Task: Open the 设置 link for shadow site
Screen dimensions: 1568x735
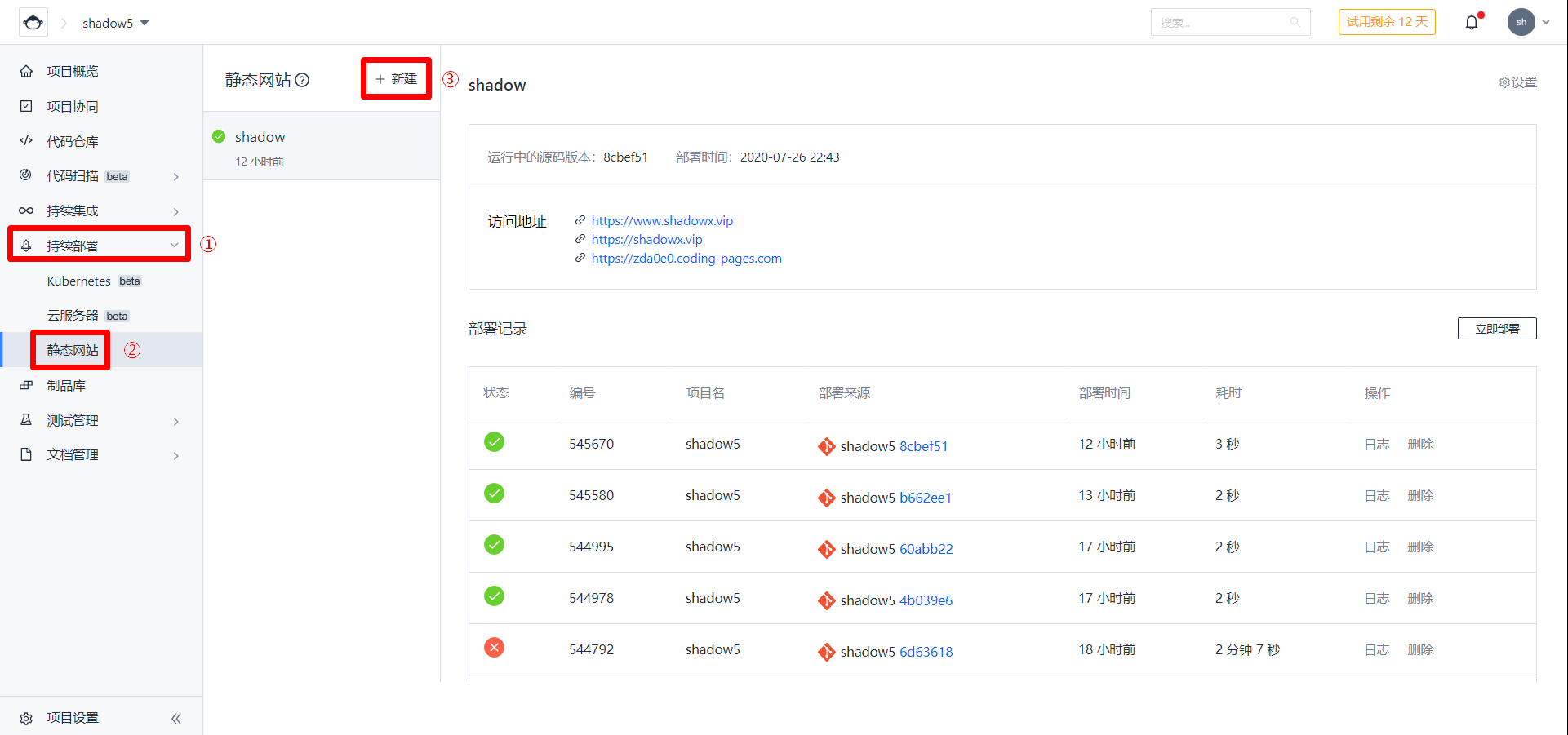Action: pyautogui.click(x=1518, y=82)
